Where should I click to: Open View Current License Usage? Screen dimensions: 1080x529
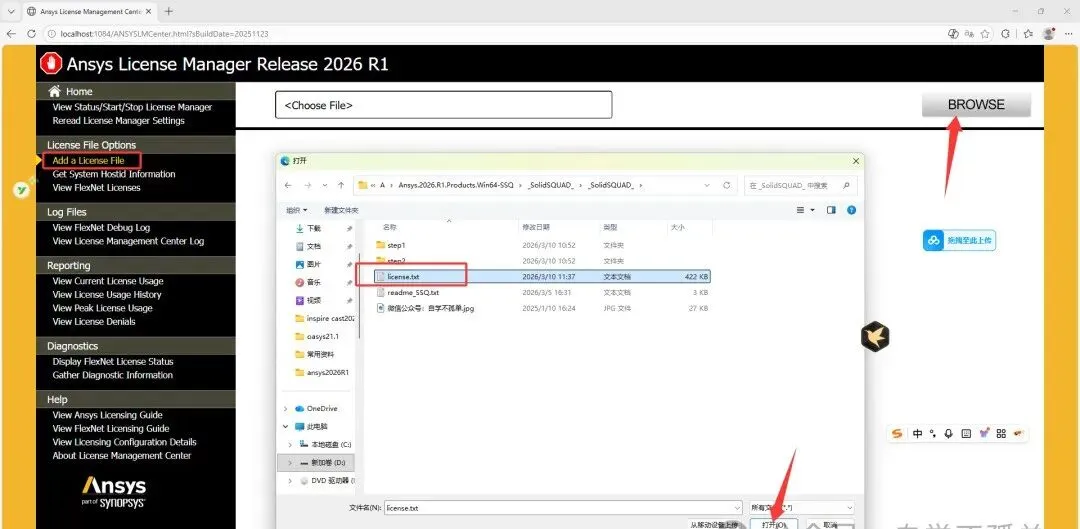(108, 281)
